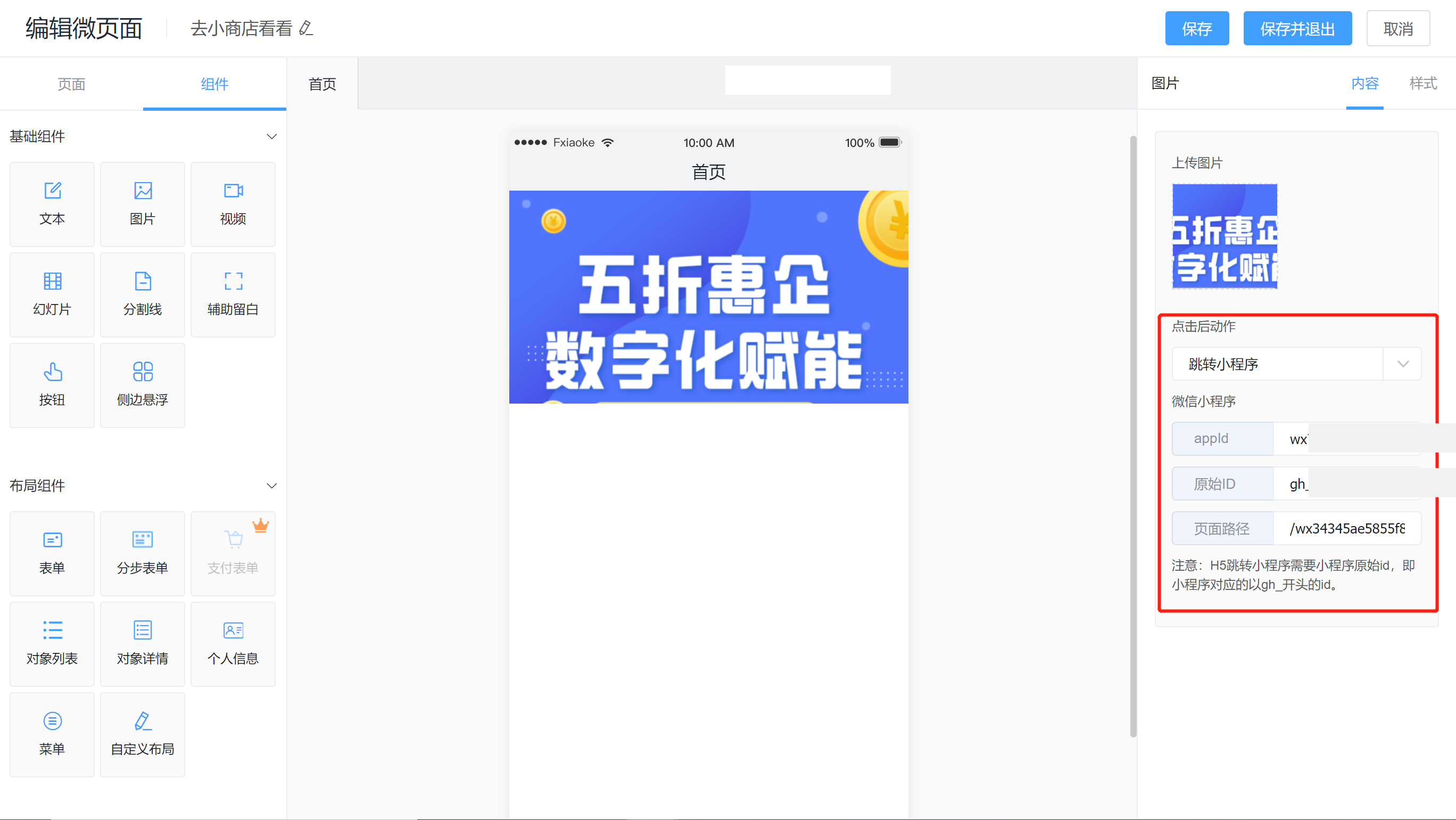This screenshot has height=820, width=1456.
Task: Click the 上传图片 label
Action: [1196, 163]
